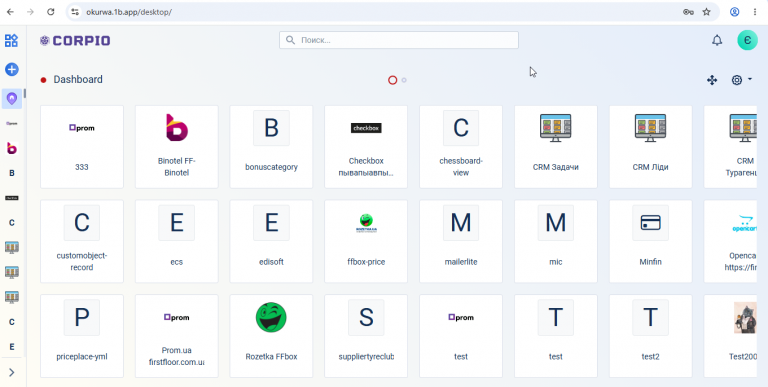Expand the dropdown arrow beside settings gear
The width and height of the screenshot is (768, 387).
click(750, 79)
